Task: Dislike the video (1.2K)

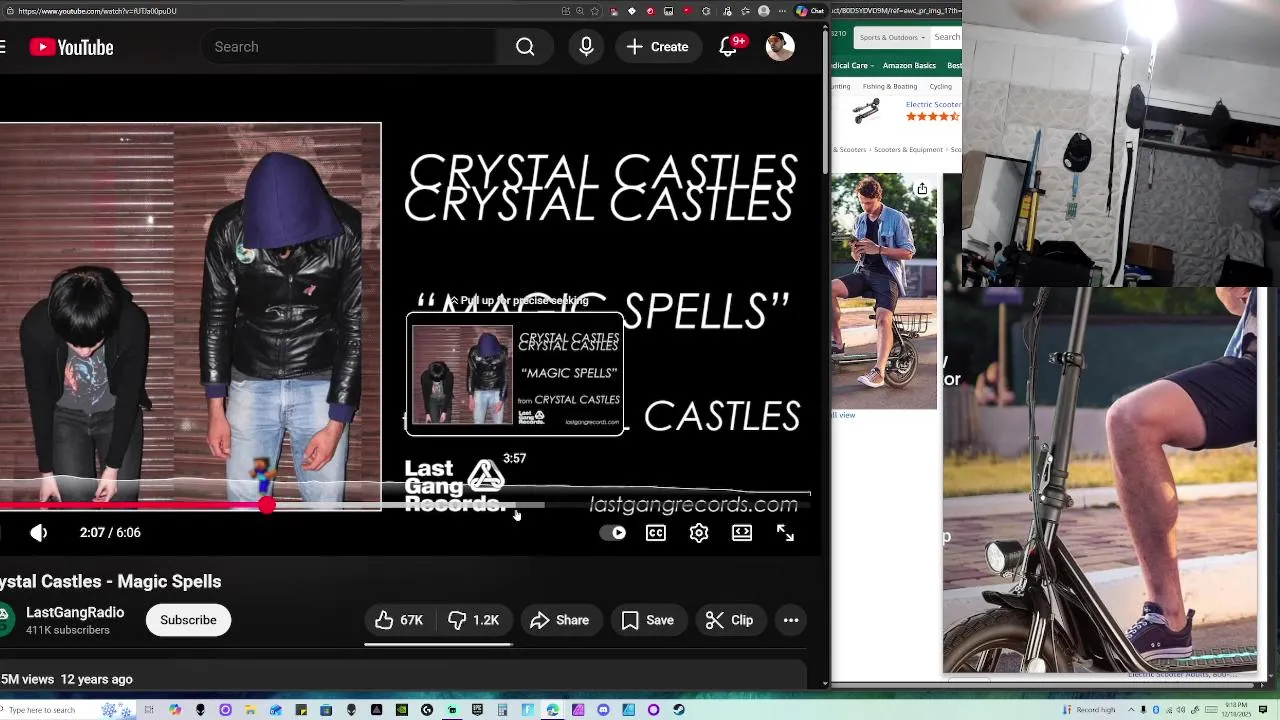Action: (474, 620)
